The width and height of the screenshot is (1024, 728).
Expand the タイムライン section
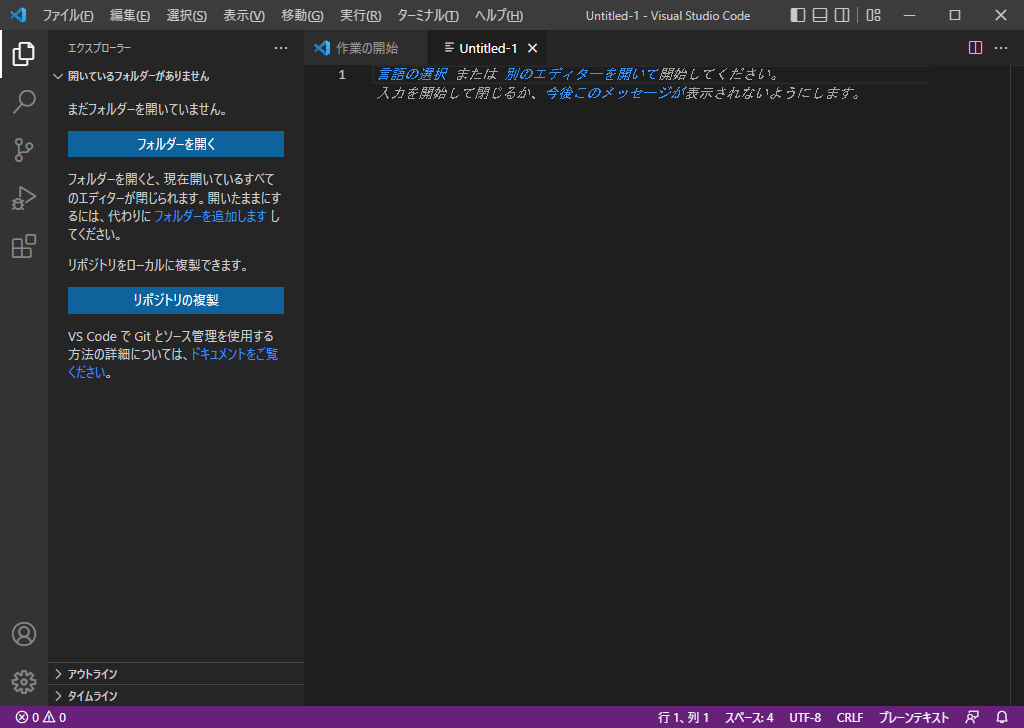click(176, 696)
